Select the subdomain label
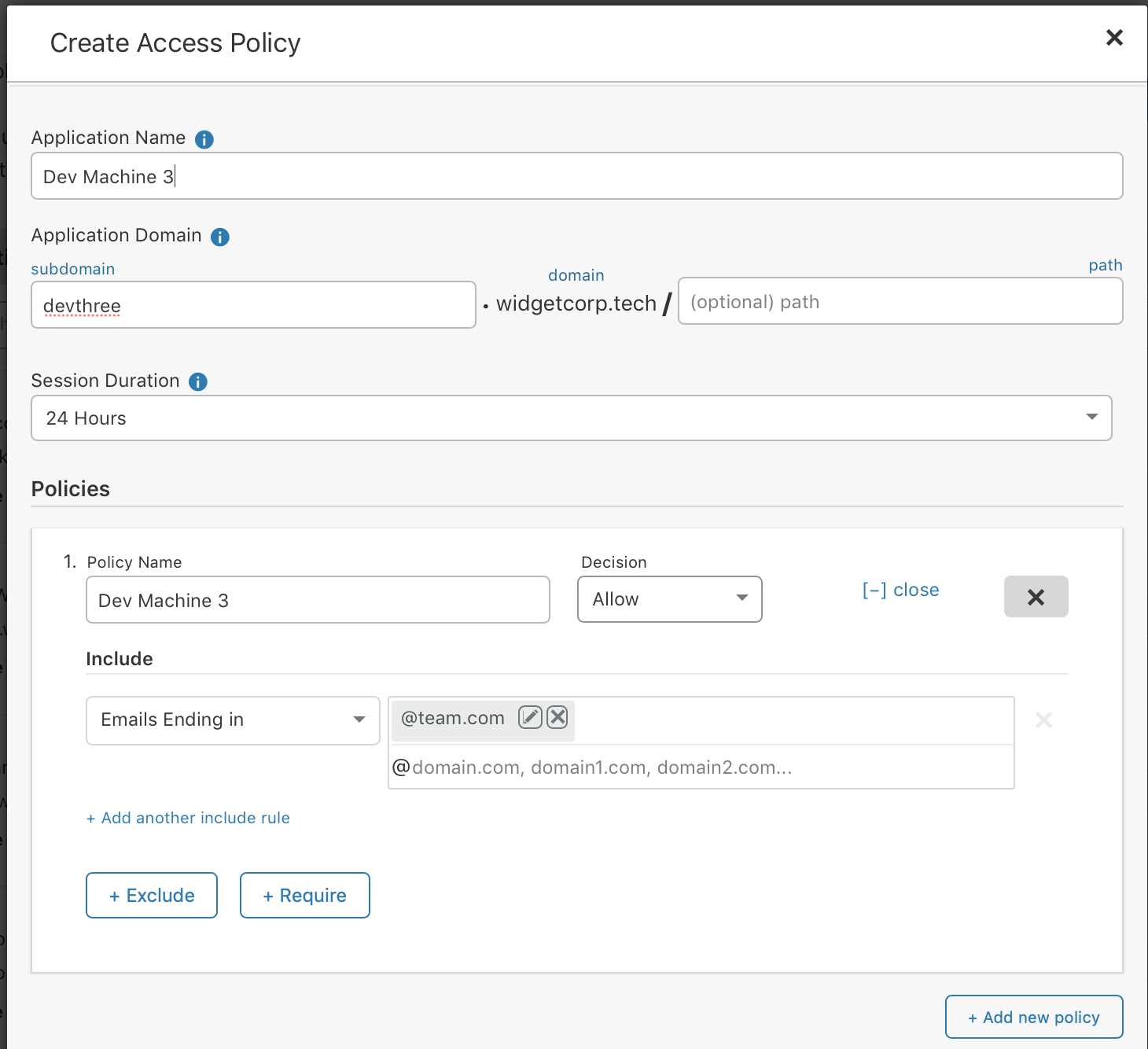The width and height of the screenshot is (1148, 1049). (x=73, y=269)
